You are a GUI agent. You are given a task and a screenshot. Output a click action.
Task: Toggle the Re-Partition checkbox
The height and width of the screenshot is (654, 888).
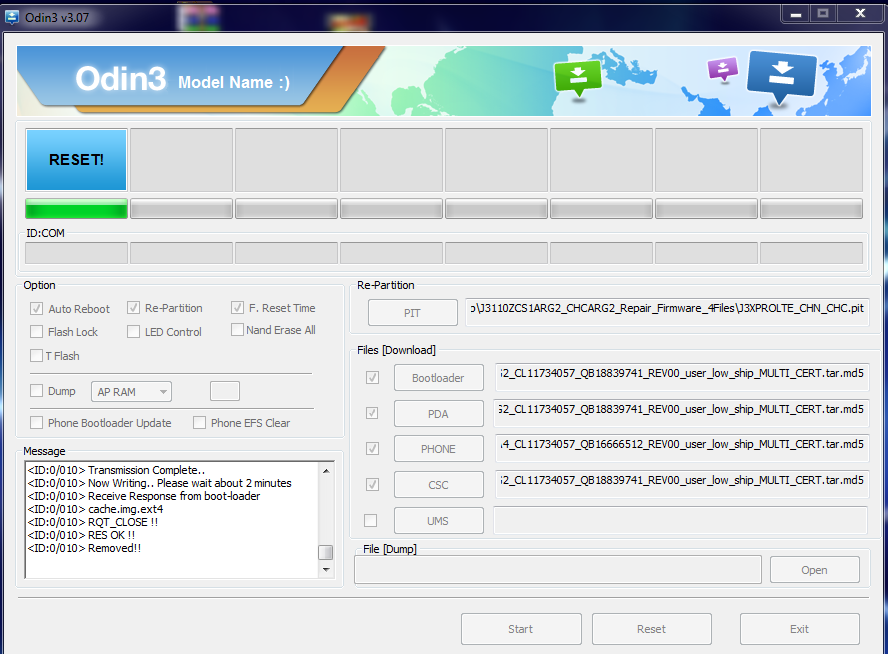coord(133,308)
